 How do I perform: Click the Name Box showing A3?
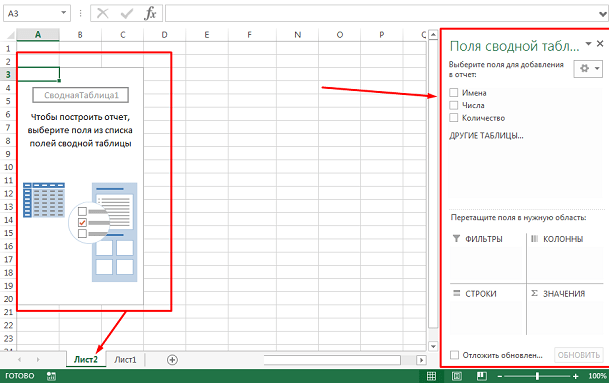(32, 14)
